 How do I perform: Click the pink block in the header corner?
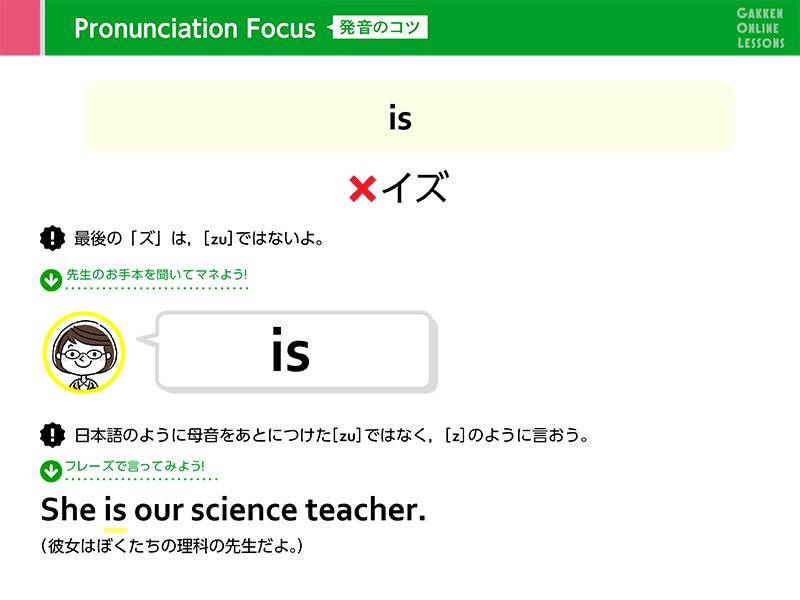[19, 28]
